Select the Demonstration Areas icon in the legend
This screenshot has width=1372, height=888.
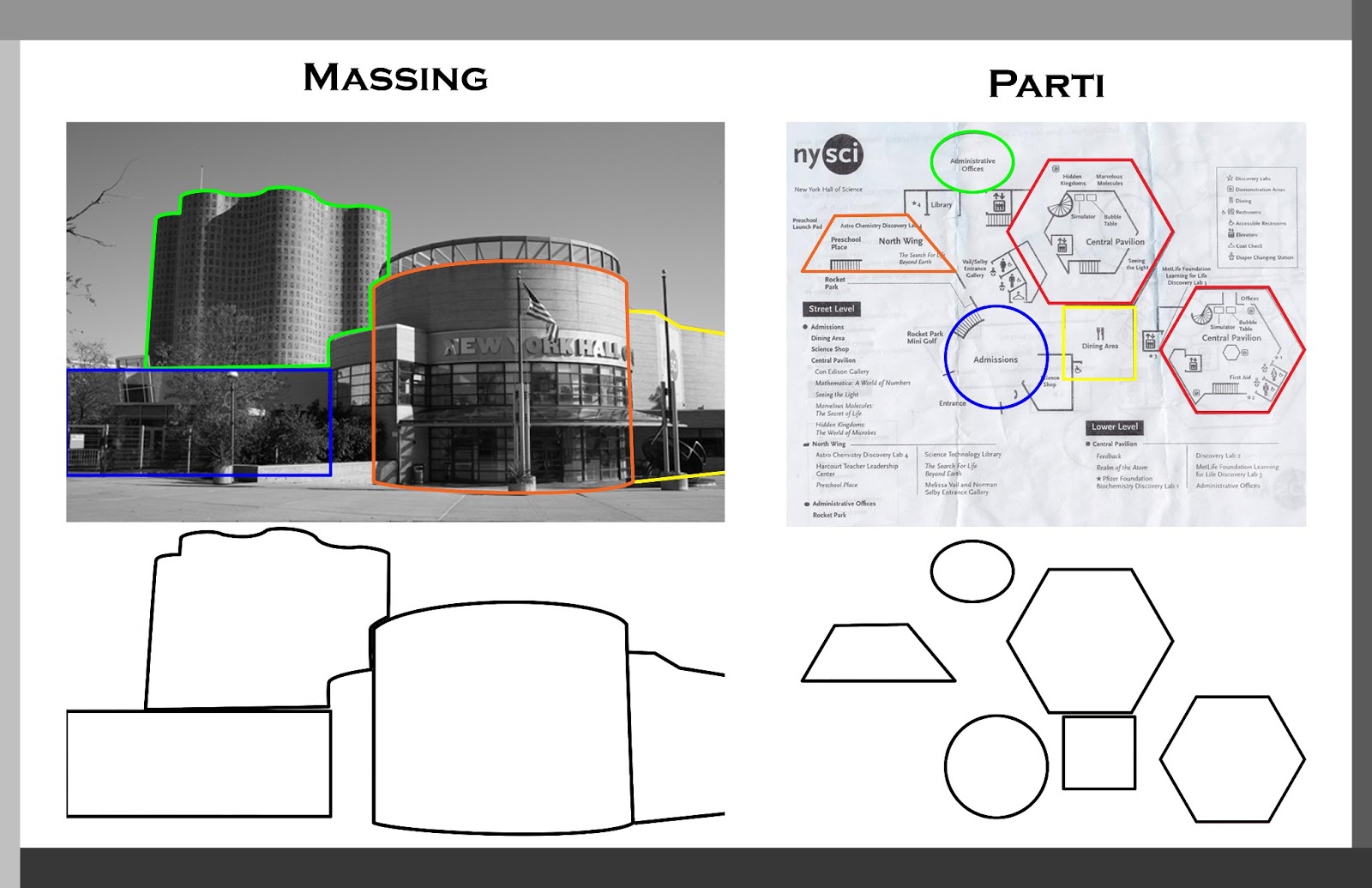tap(1231, 190)
